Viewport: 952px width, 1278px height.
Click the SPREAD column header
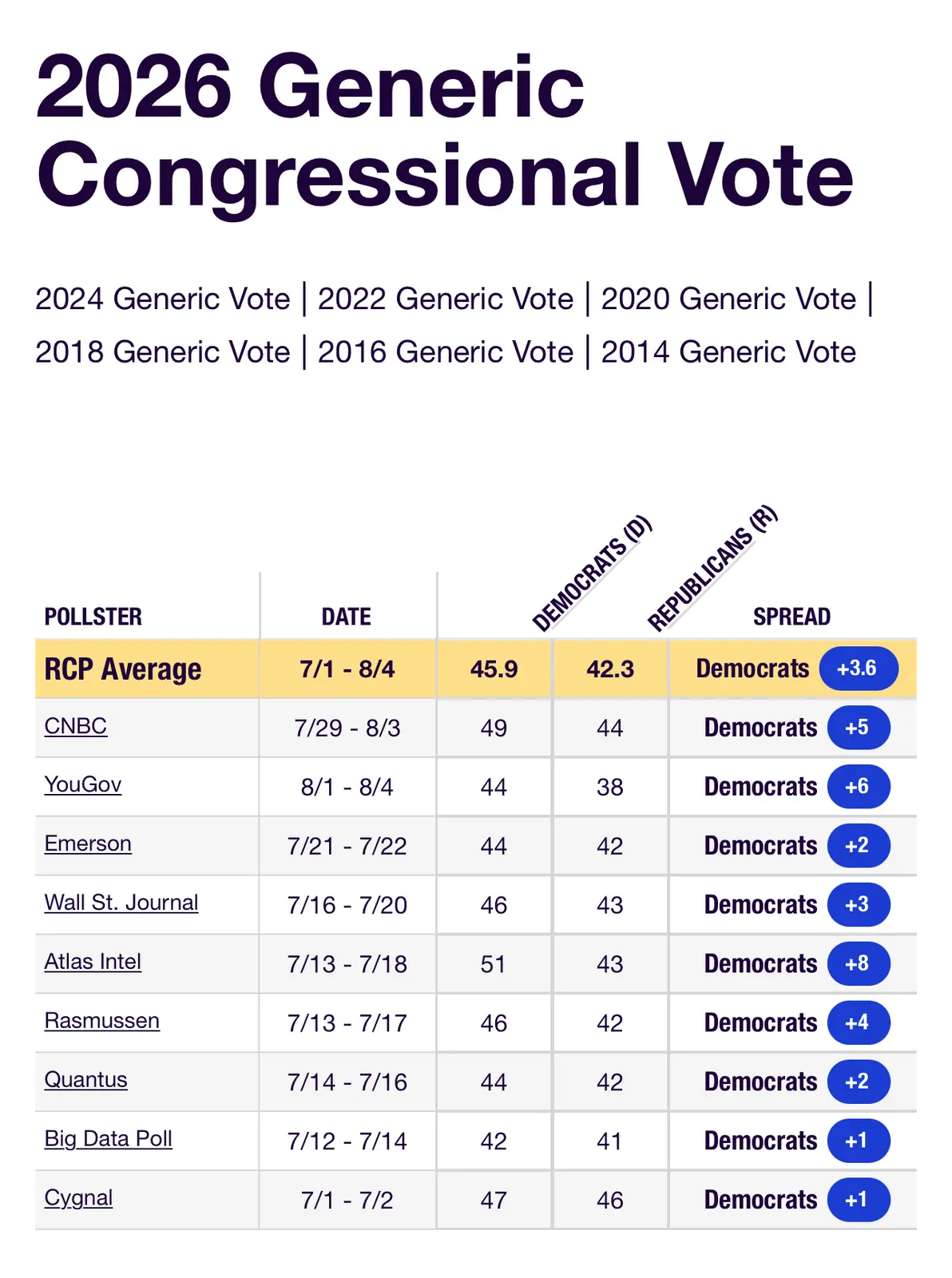(x=791, y=617)
